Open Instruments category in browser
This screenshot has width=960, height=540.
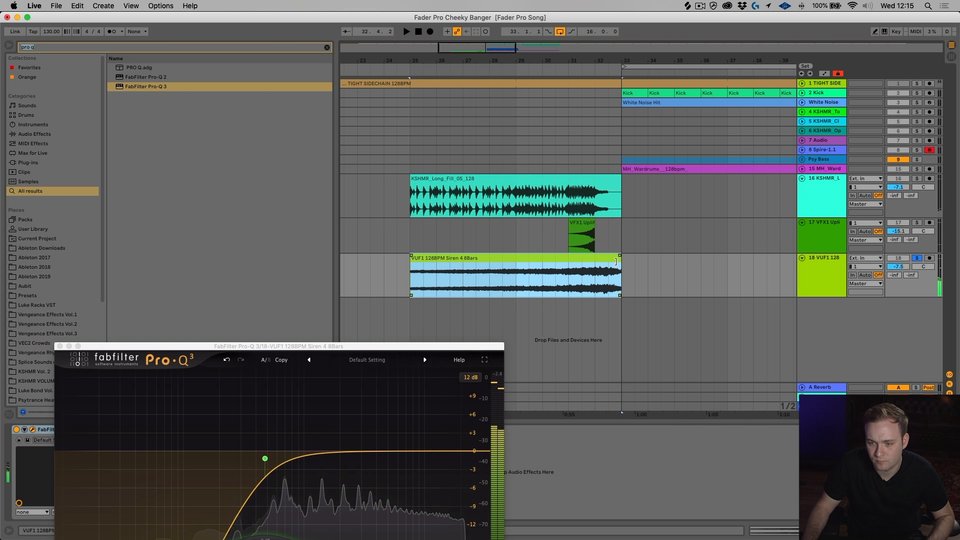(x=32, y=124)
